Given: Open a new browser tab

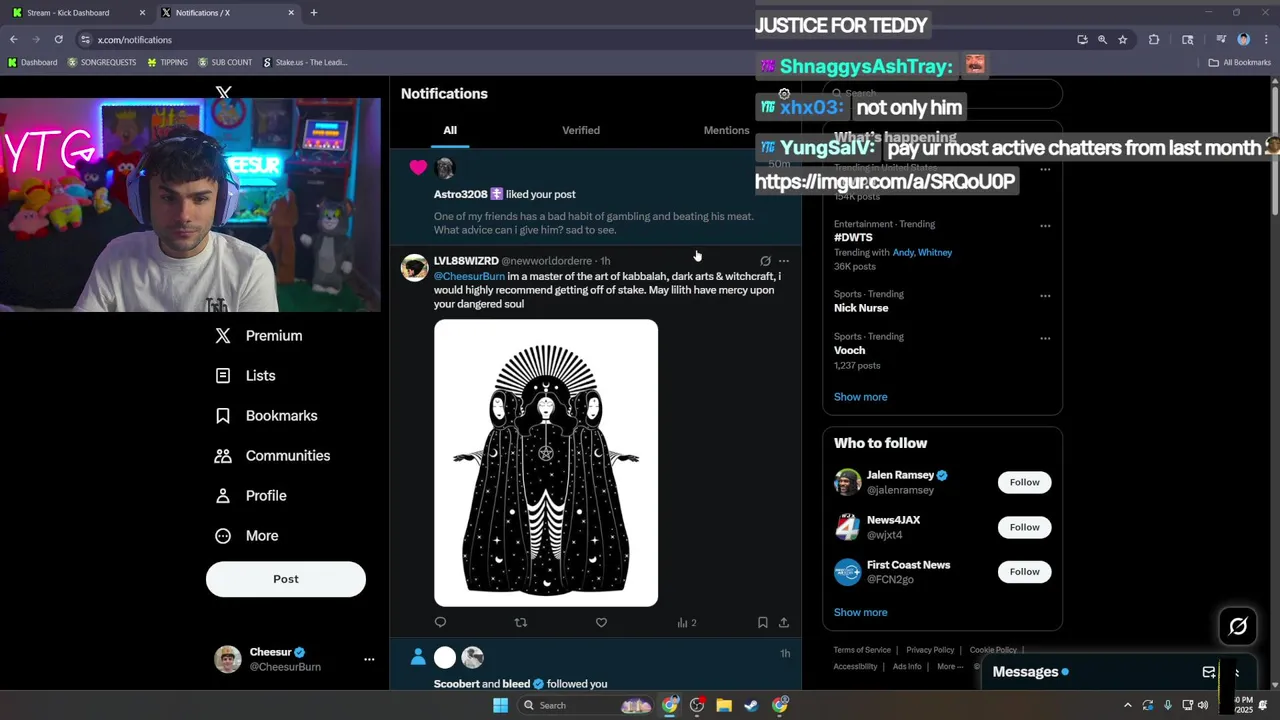Looking at the screenshot, I should pyautogui.click(x=314, y=13).
